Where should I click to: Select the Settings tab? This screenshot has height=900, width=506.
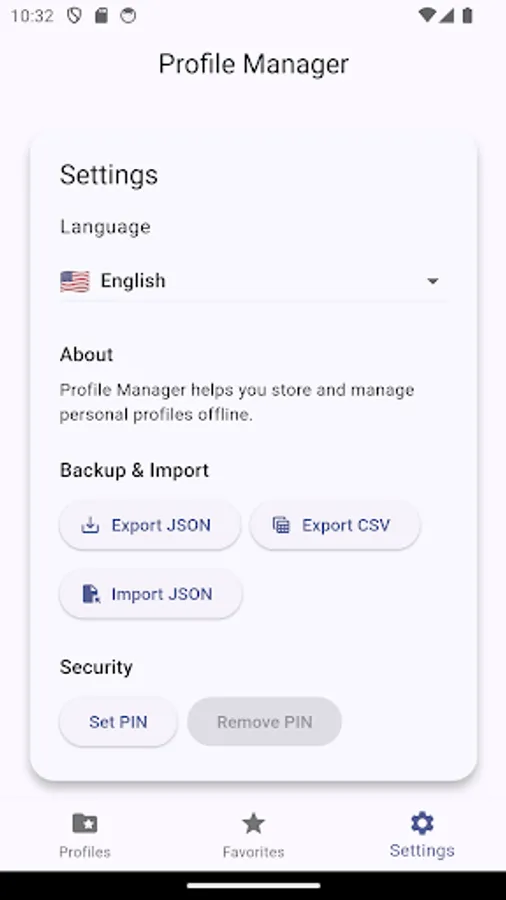pyautogui.click(x=422, y=835)
